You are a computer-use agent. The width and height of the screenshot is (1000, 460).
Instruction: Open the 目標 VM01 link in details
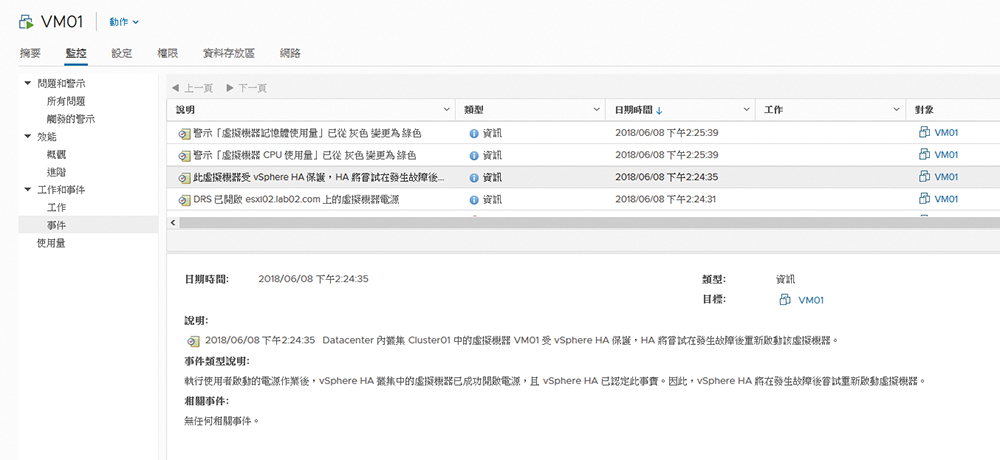pyautogui.click(x=811, y=300)
